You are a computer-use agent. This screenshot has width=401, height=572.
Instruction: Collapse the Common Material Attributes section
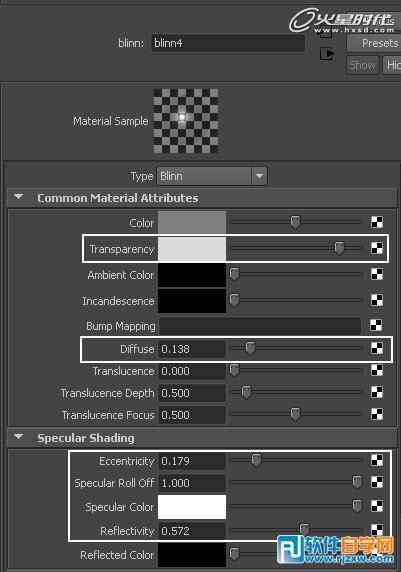[19, 197]
